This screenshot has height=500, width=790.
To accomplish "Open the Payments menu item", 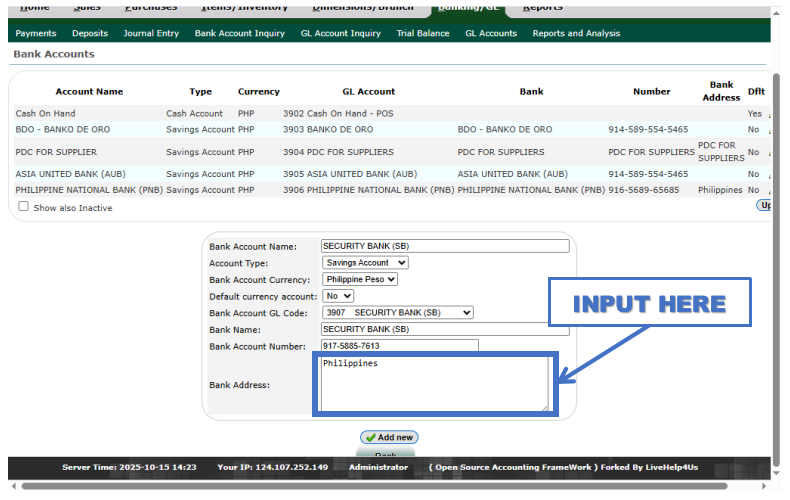I will [x=36, y=33].
